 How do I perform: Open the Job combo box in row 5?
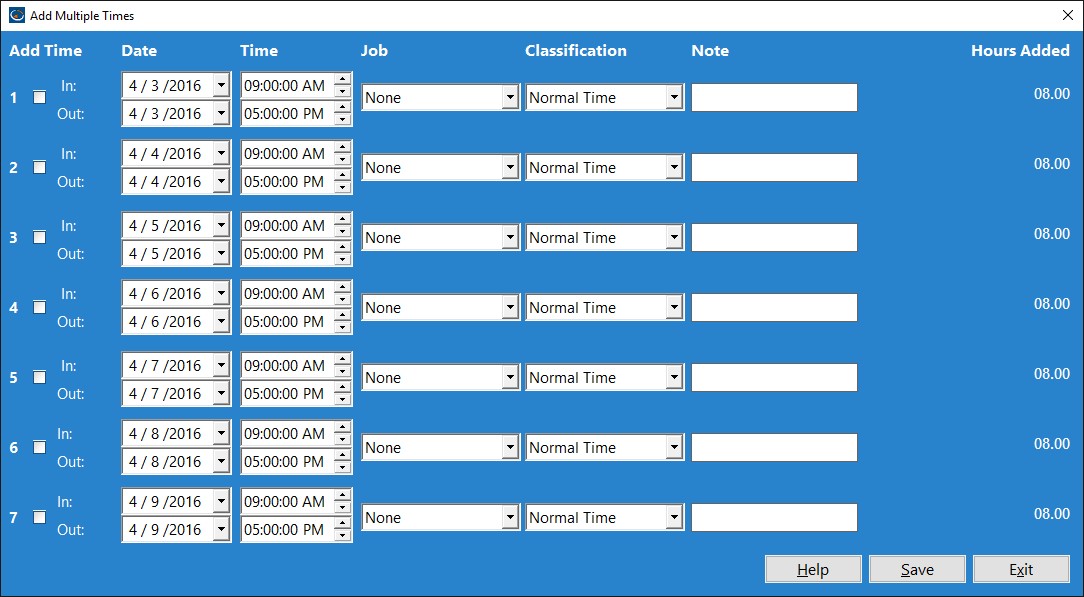coord(510,377)
